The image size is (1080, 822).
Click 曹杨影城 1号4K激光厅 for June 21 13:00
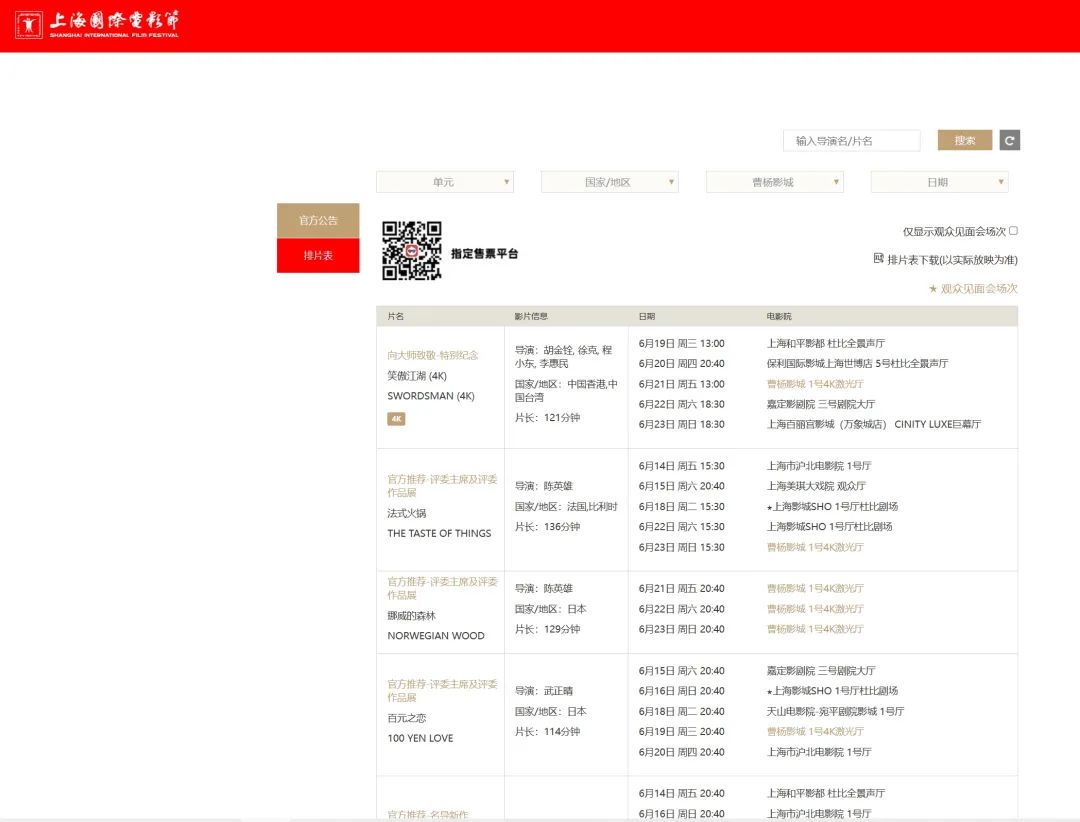tap(815, 384)
